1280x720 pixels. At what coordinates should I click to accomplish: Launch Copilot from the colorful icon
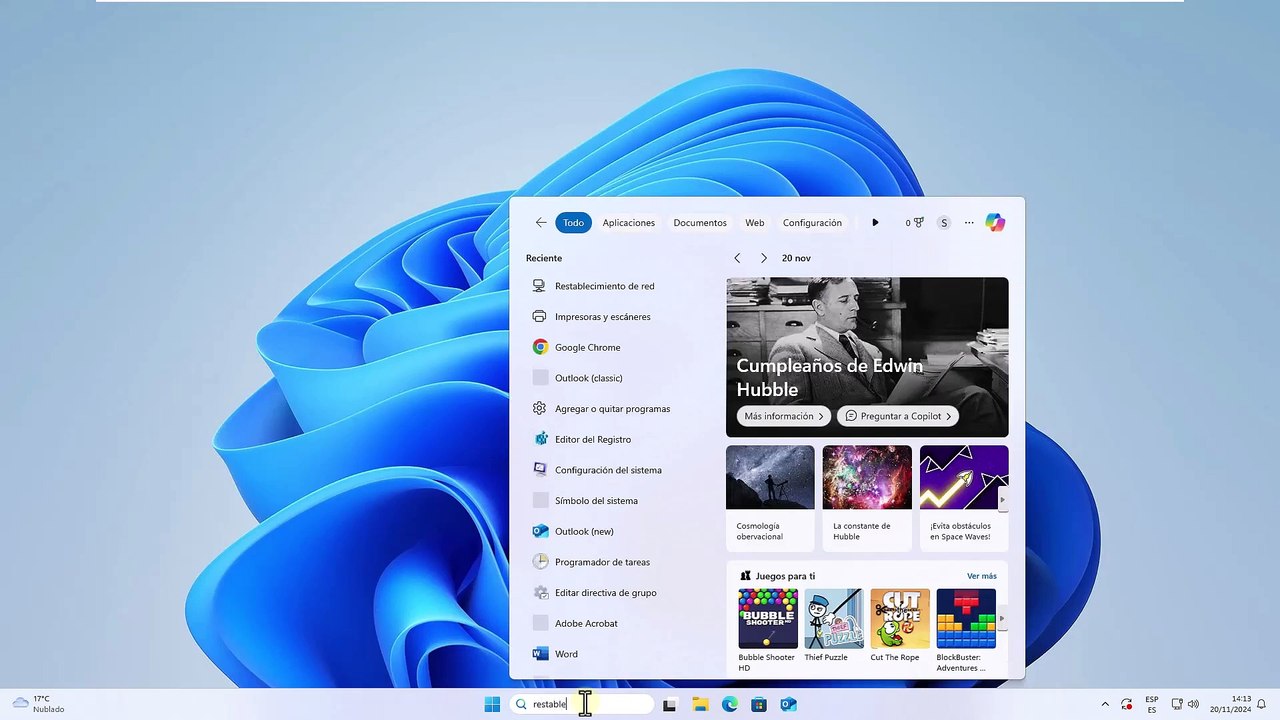[995, 223]
